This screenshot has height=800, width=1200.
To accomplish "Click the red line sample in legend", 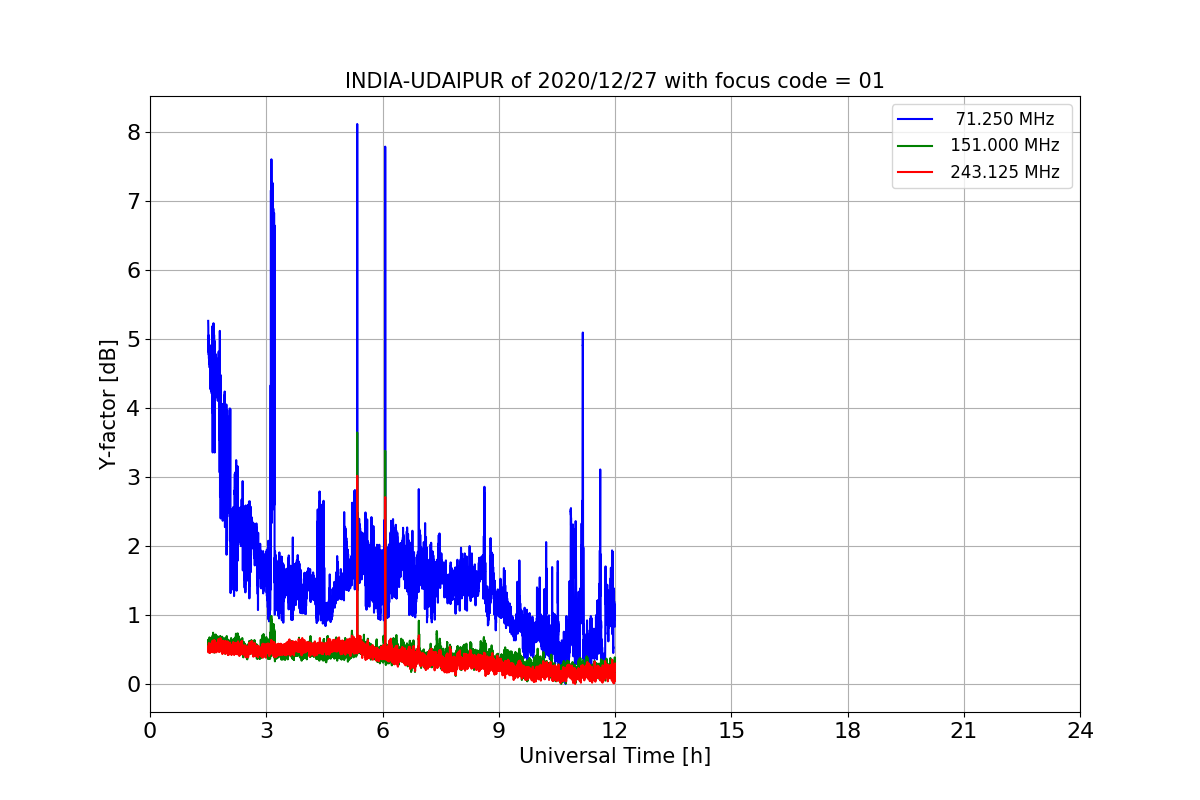I will [x=915, y=172].
